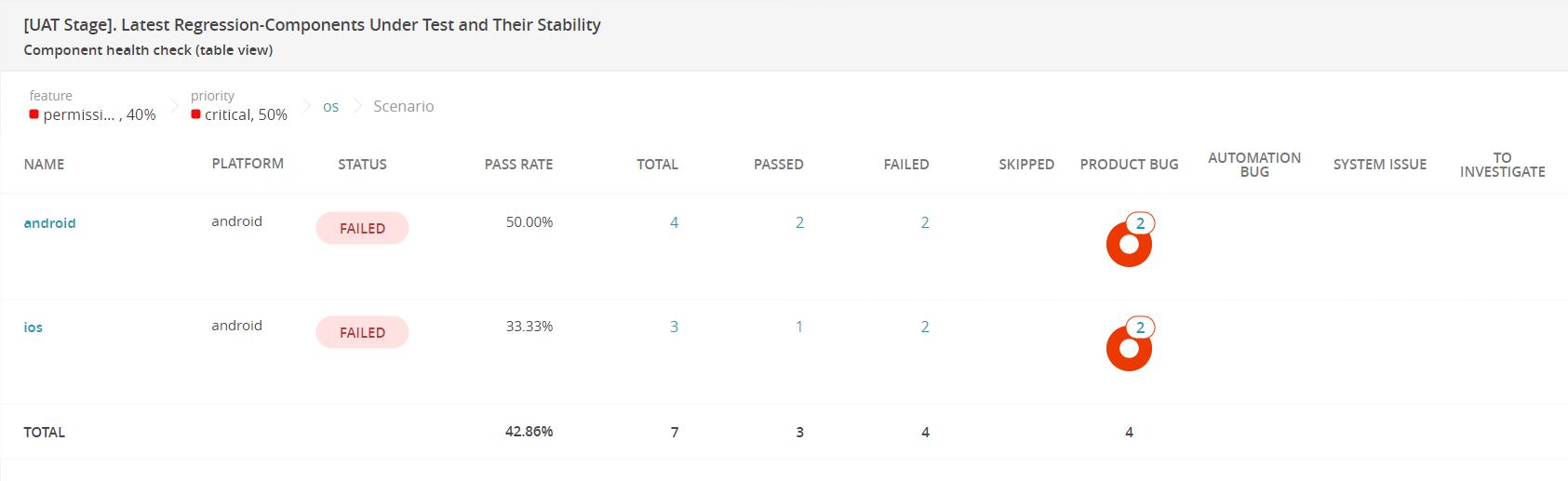Open android total test count 4
This screenshot has width=1568, height=481.
(674, 222)
